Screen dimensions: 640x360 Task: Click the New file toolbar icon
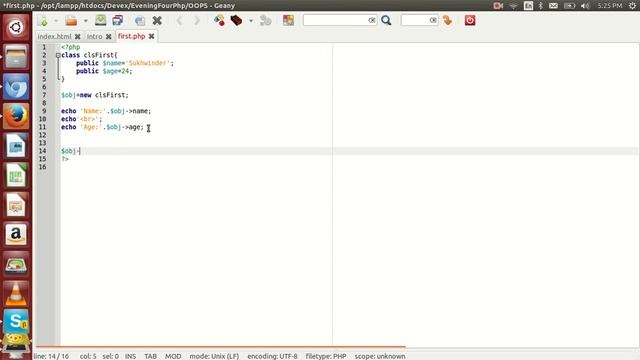[43, 20]
